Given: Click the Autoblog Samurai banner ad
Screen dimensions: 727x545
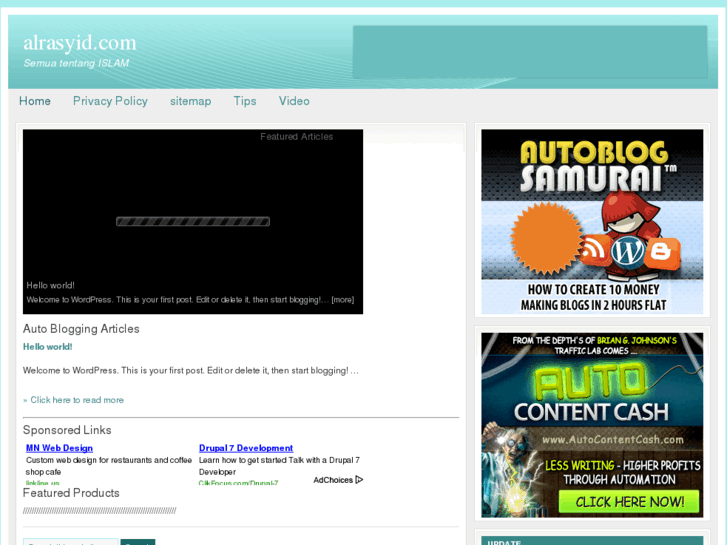Looking at the screenshot, I should (592, 222).
